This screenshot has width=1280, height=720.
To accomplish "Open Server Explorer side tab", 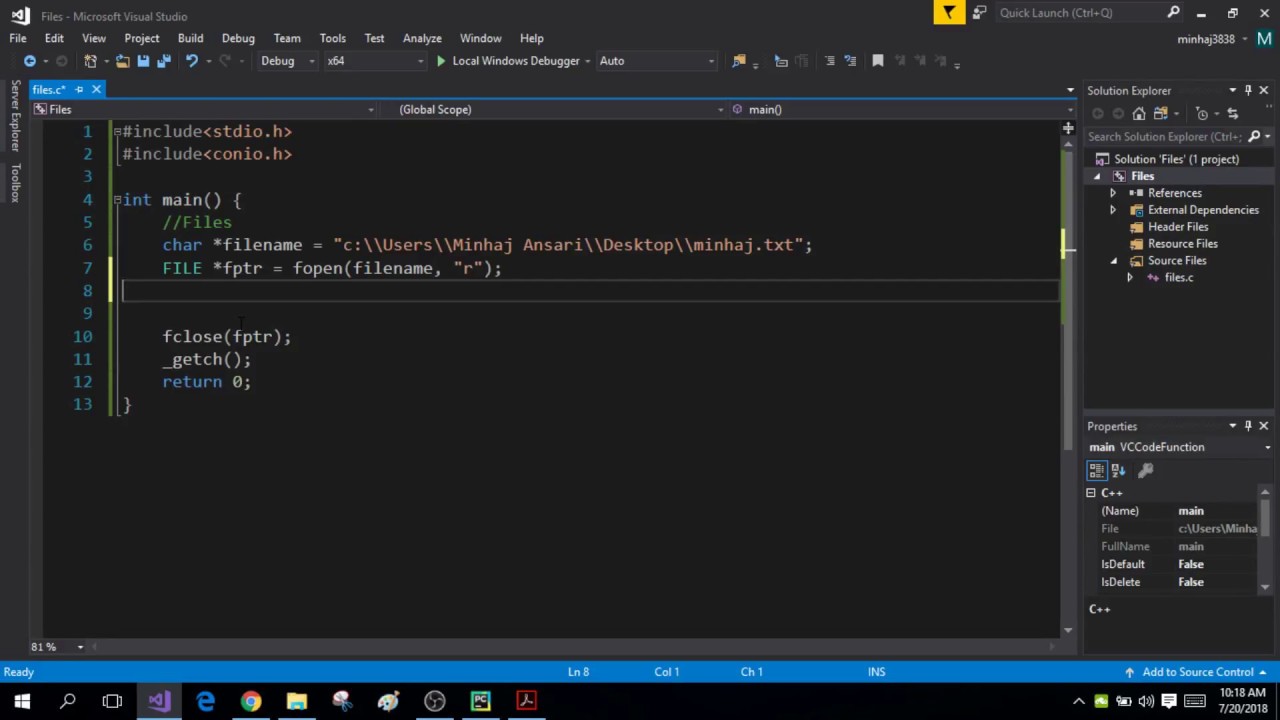I will pyautogui.click(x=15, y=116).
